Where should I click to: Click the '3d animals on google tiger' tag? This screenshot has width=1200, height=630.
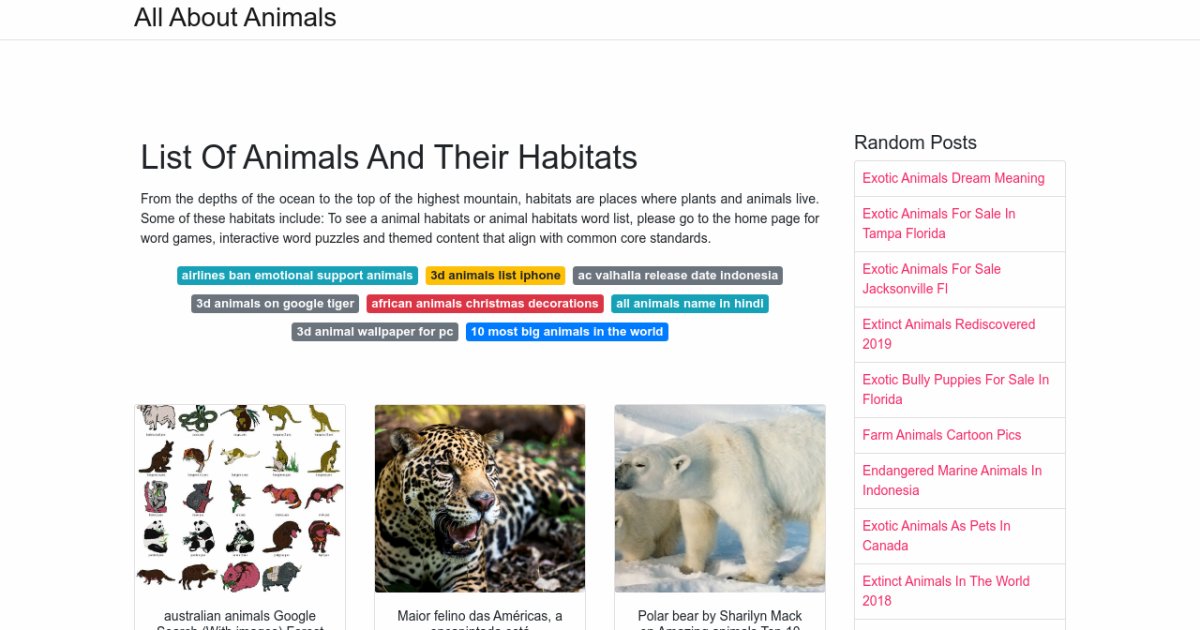pyautogui.click(x=275, y=303)
